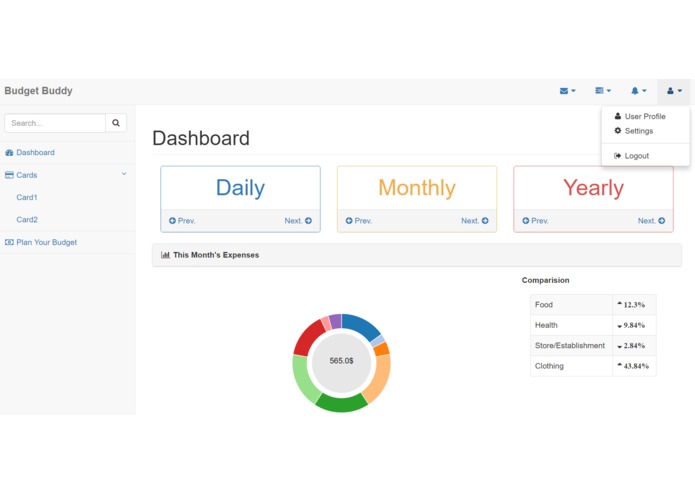This screenshot has height=494, width=695.
Task: Click the Daily panel left arrow icon
Action: pyautogui.click(x=172, y=221)
